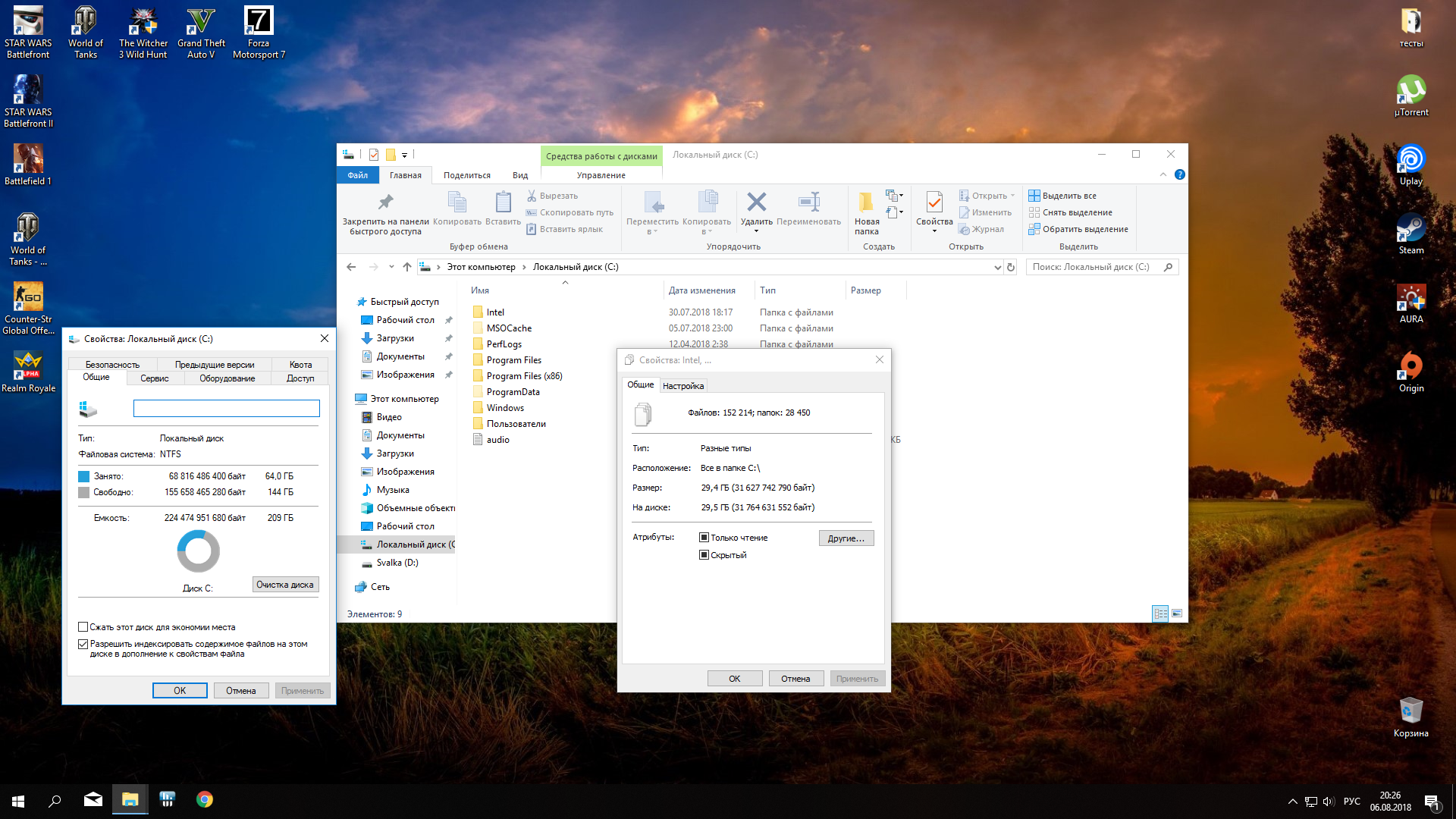Screen dimensions: 1456x819
Task: Open the Steam desktop shortcut
Action: coord(1410,228)
